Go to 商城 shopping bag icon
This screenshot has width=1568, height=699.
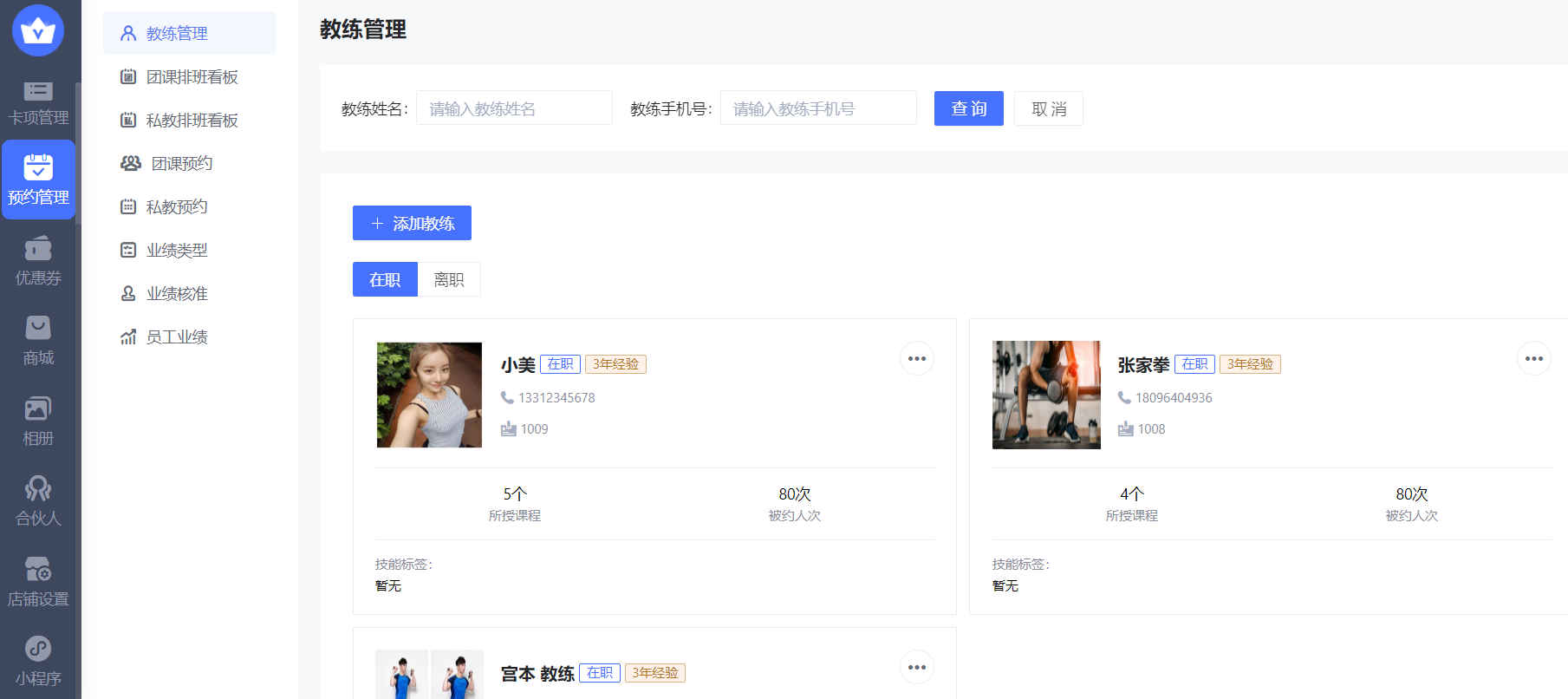38,328
